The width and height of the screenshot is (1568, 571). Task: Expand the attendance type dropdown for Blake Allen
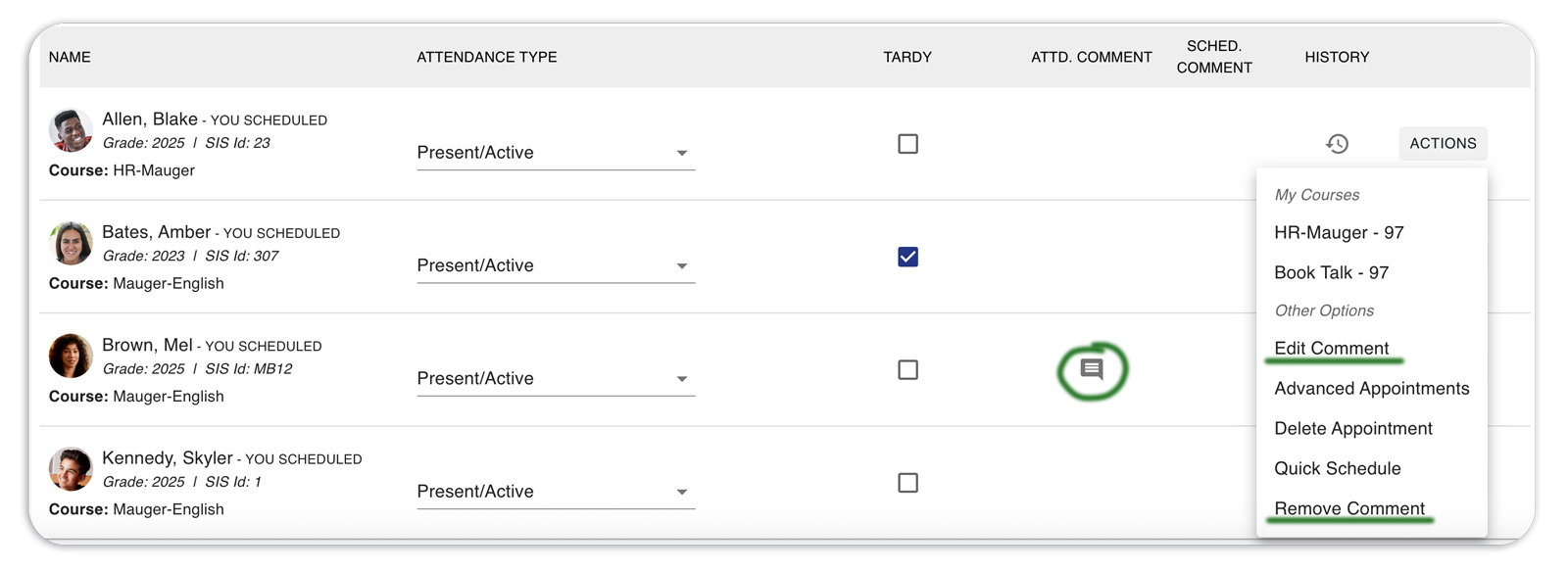556,153
